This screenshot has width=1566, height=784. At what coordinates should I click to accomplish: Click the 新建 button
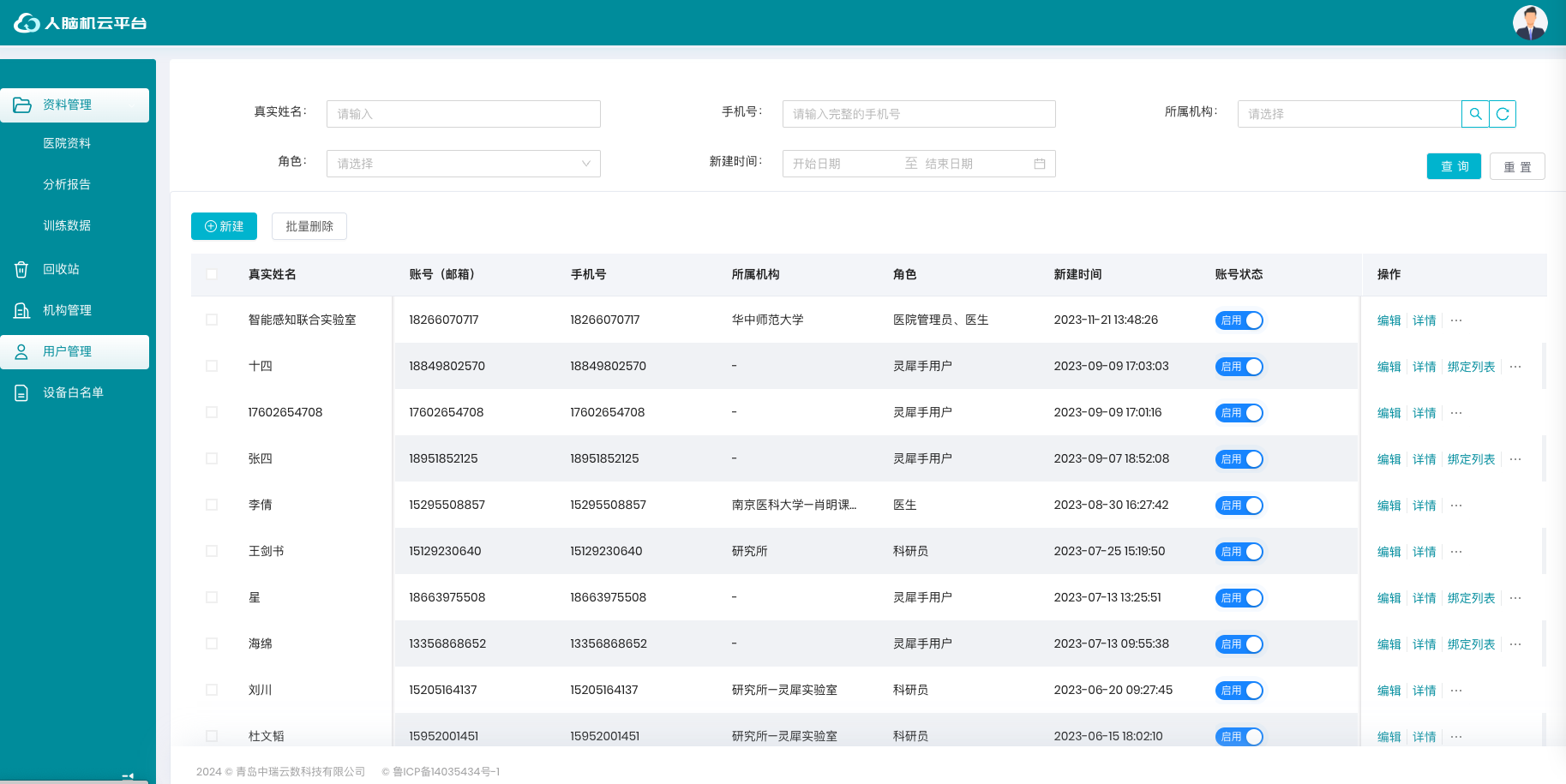(x=224, y=226)
